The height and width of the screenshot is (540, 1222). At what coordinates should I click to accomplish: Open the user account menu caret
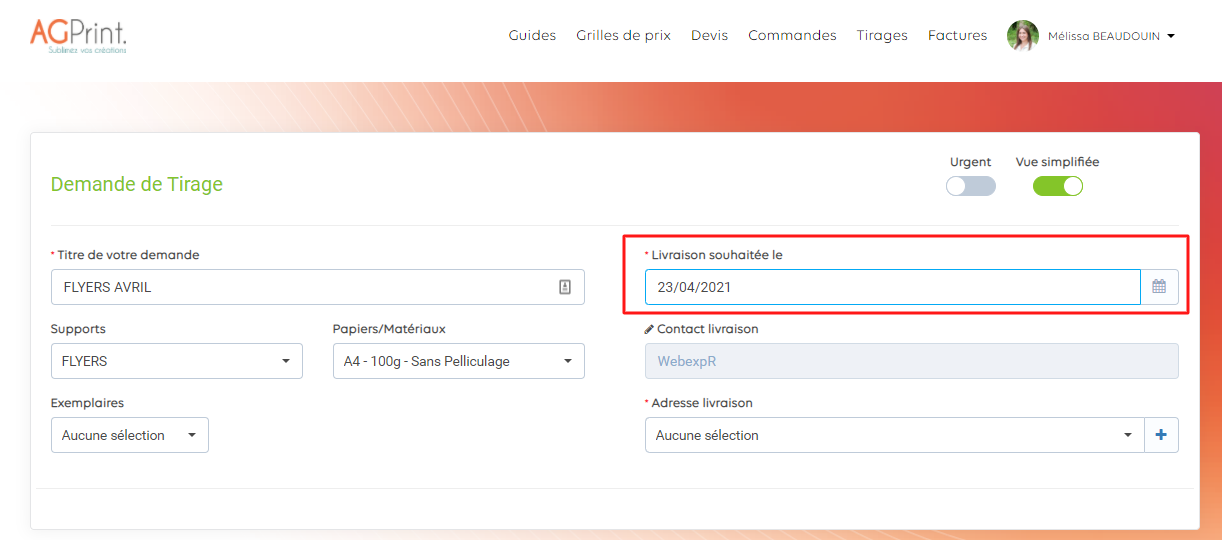pos(1171,36)
